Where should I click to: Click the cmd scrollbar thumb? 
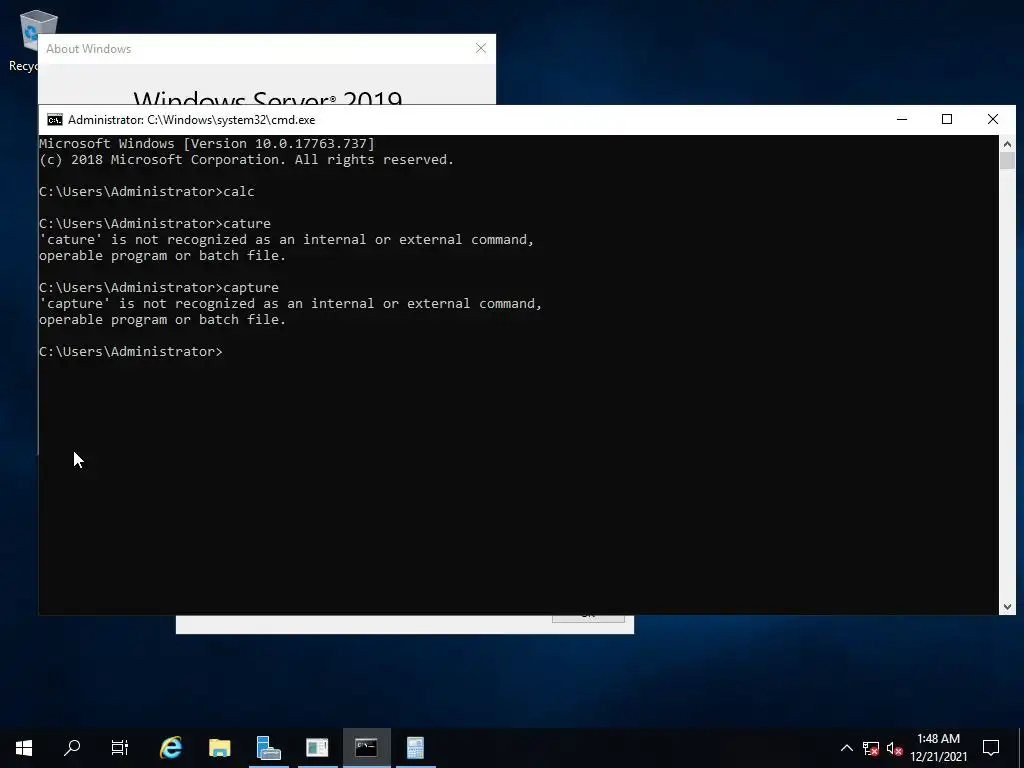click(x=1007, y=161)
